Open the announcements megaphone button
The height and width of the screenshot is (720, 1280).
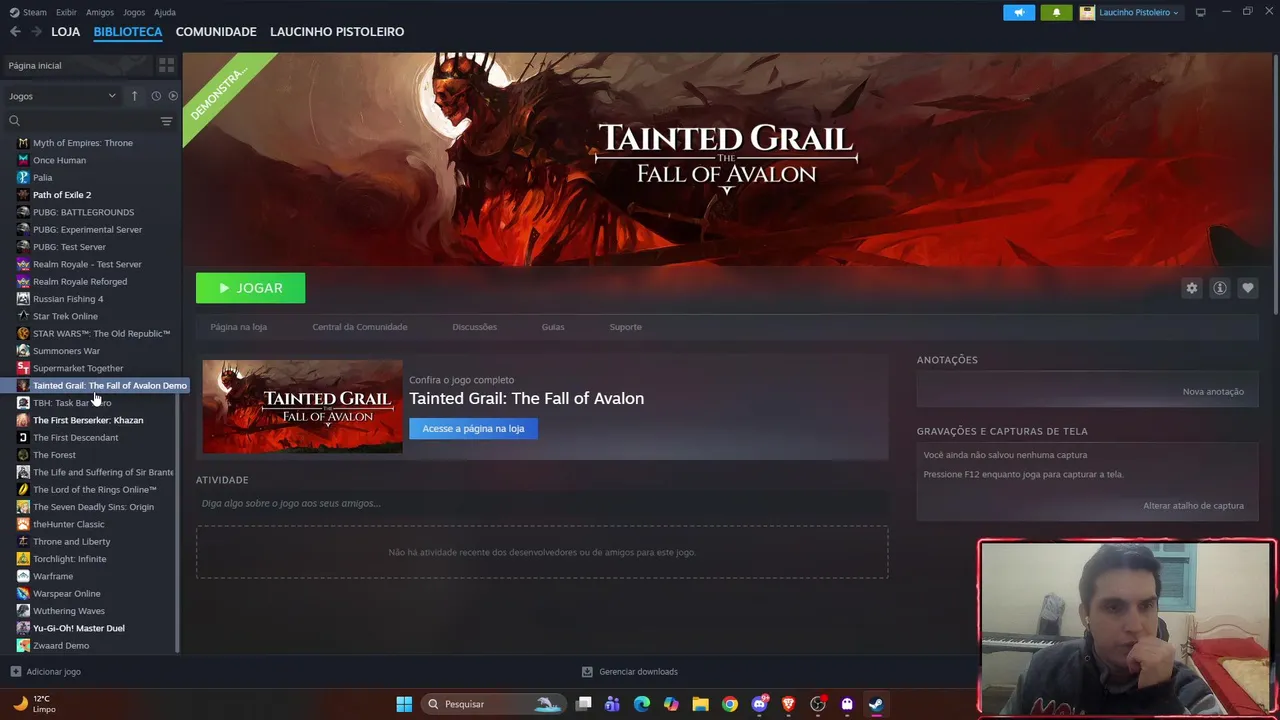[1019, 12]
